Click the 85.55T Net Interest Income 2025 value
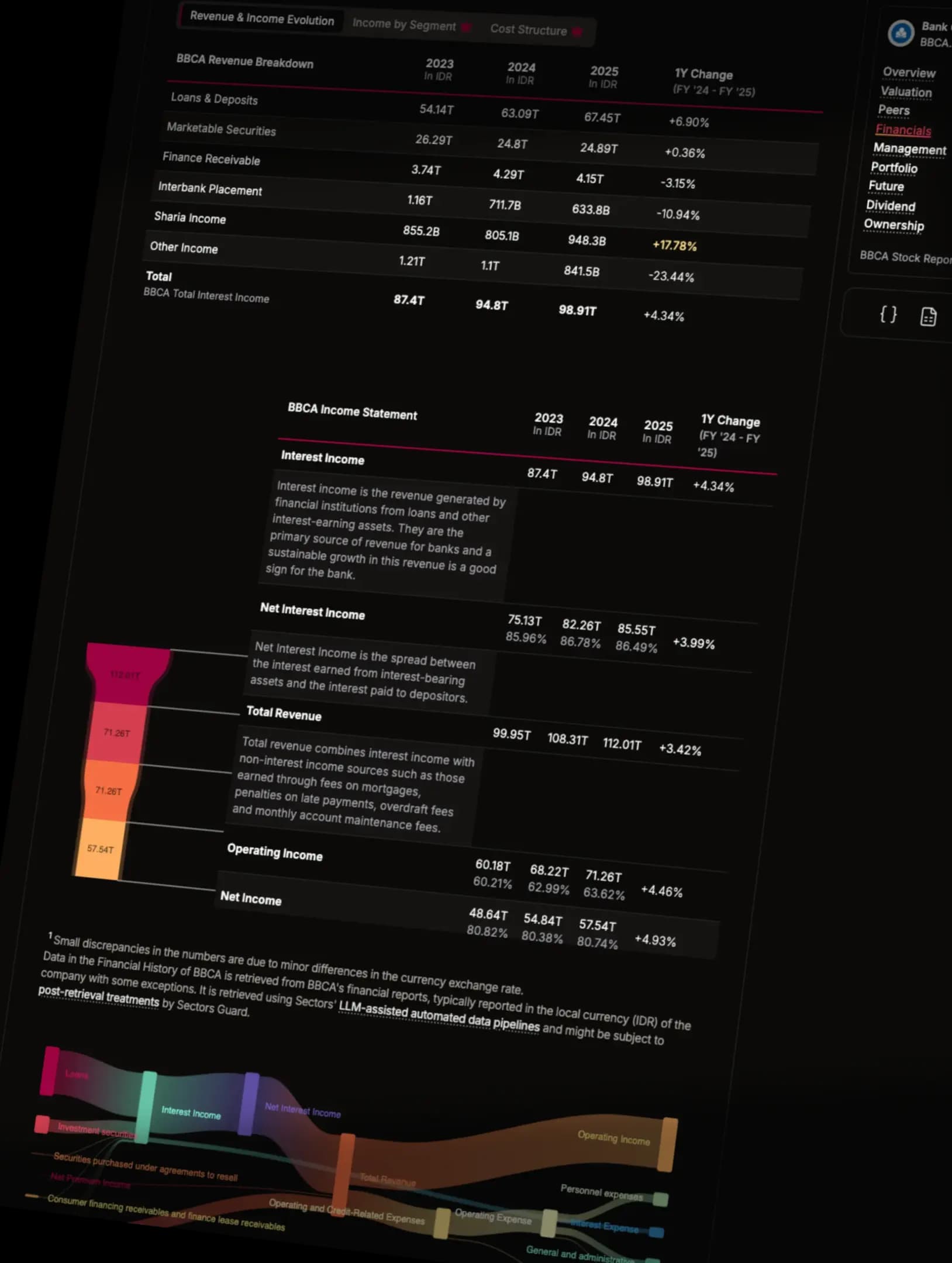 (x=636, y=630)
